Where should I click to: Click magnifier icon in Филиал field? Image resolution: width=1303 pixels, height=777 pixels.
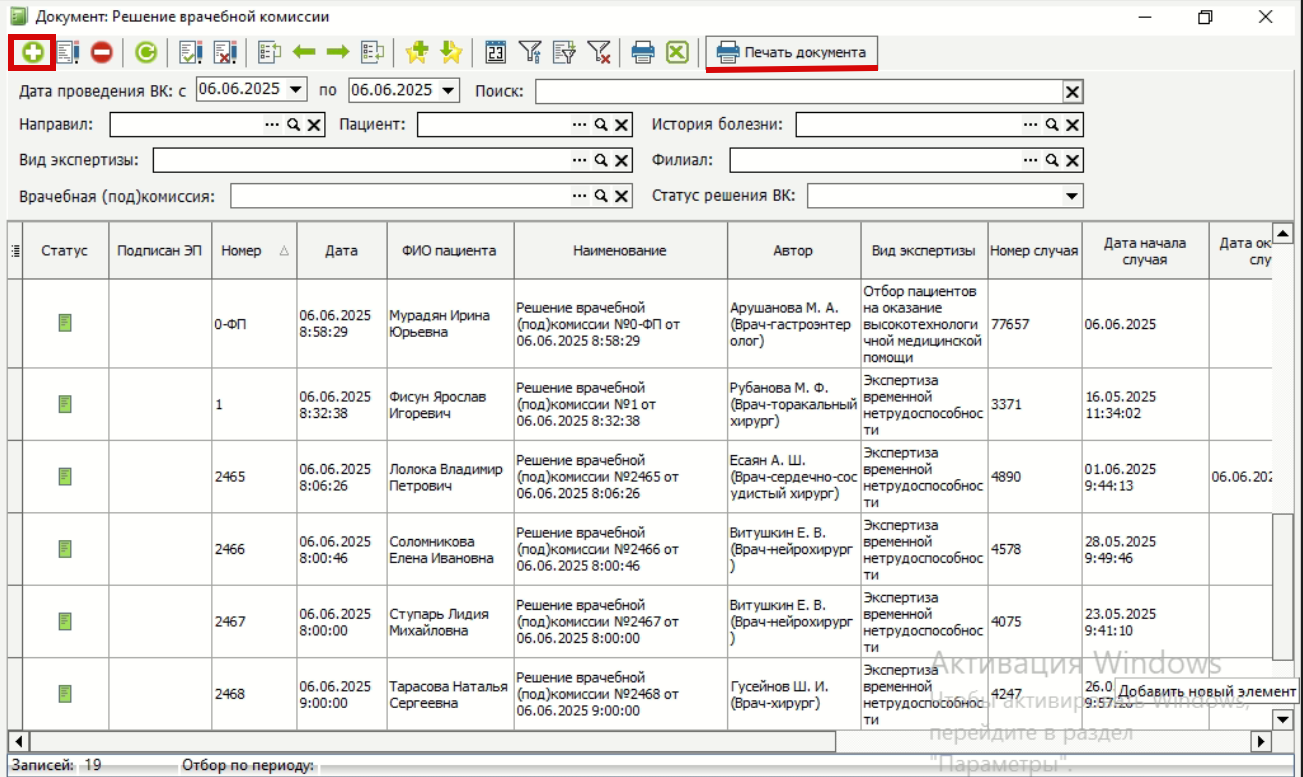pos(1052,160)
